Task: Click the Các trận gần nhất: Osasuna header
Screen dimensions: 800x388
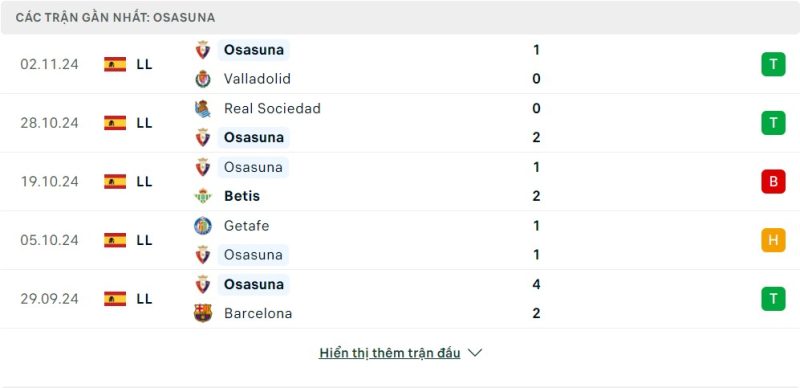Action: [115, 17]
